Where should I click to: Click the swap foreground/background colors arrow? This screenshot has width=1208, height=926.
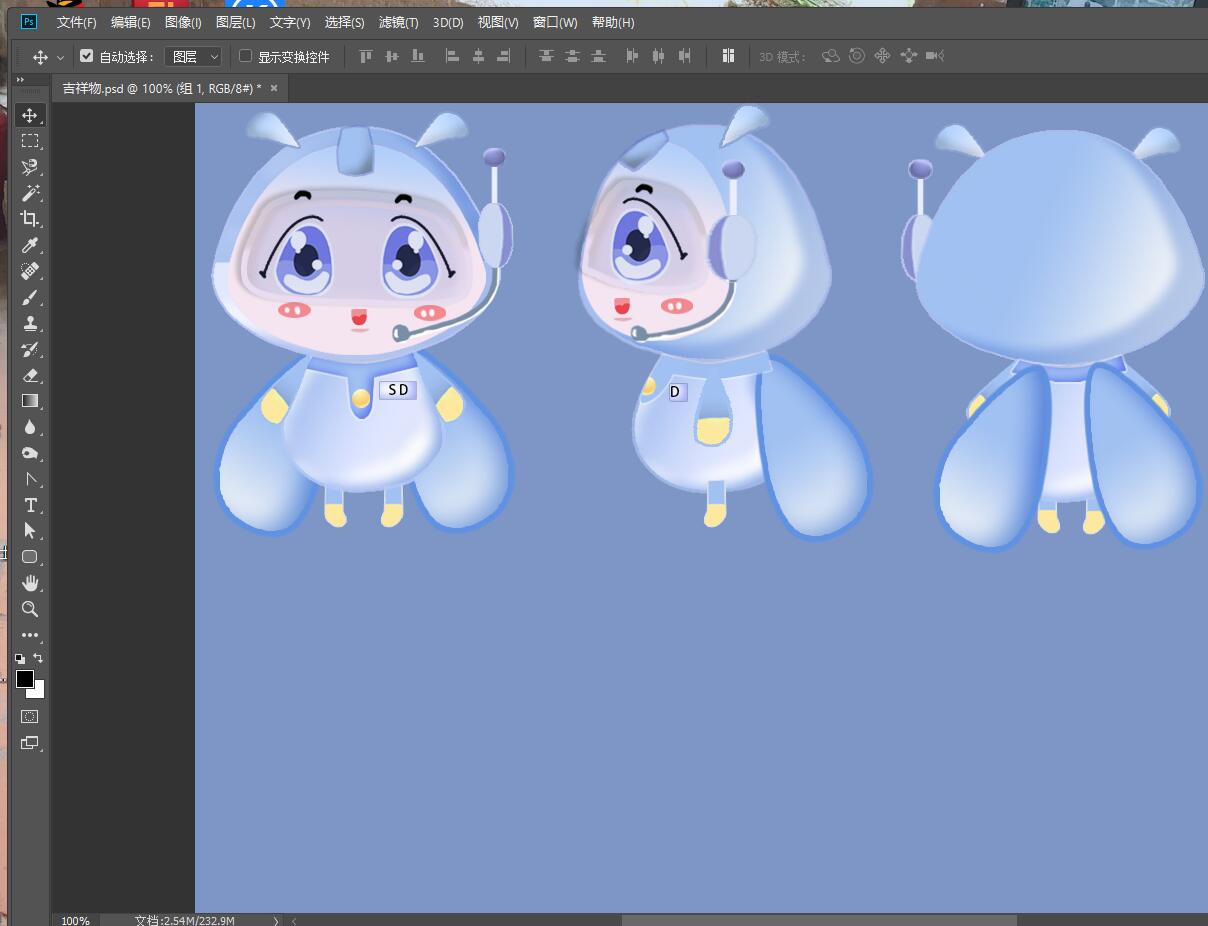click(38, 658)
